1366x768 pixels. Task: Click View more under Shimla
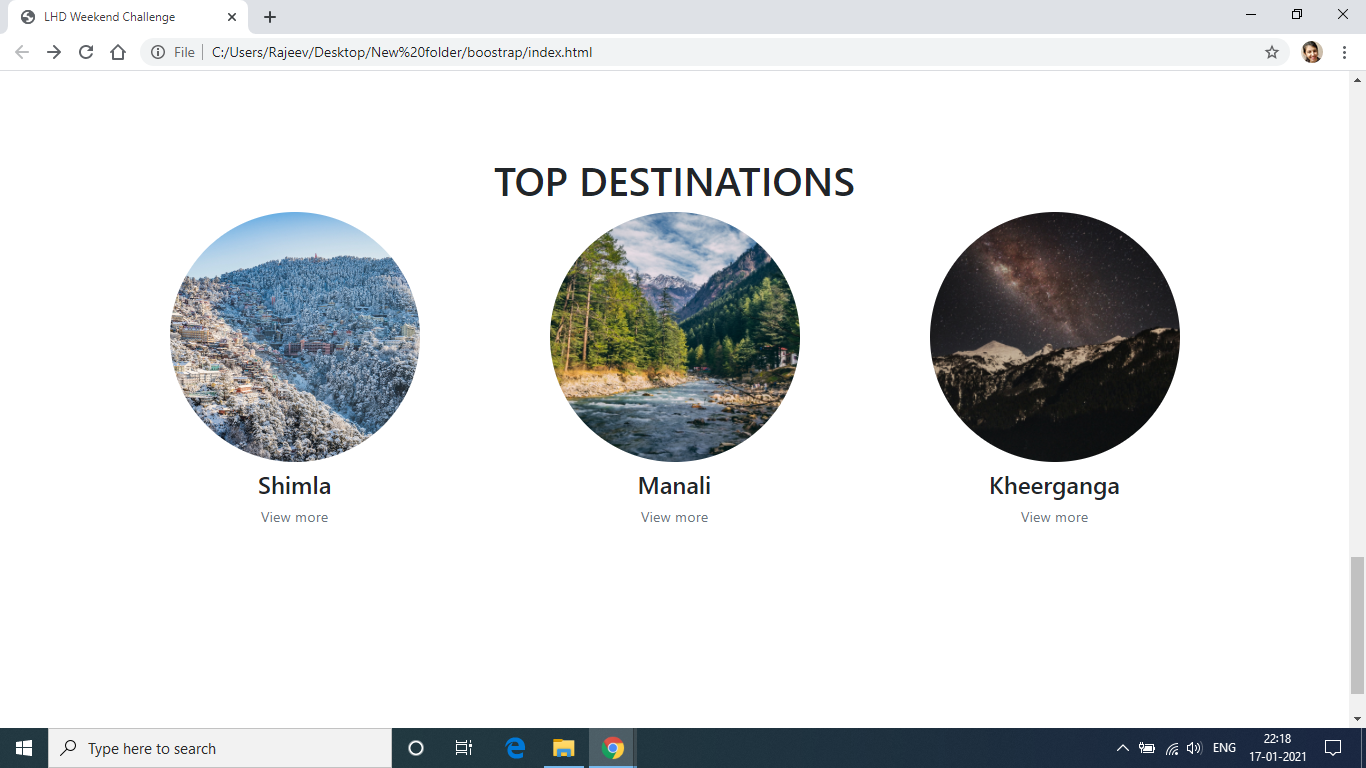click(294, 517)
